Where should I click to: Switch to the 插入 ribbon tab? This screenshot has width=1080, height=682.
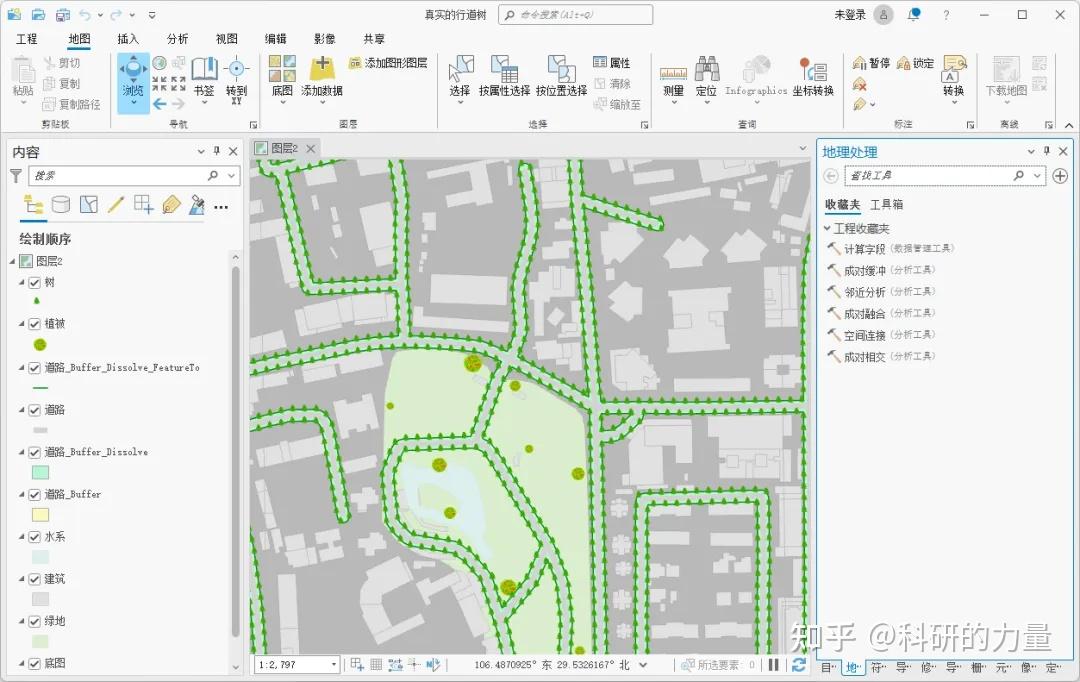pos(127,39)
